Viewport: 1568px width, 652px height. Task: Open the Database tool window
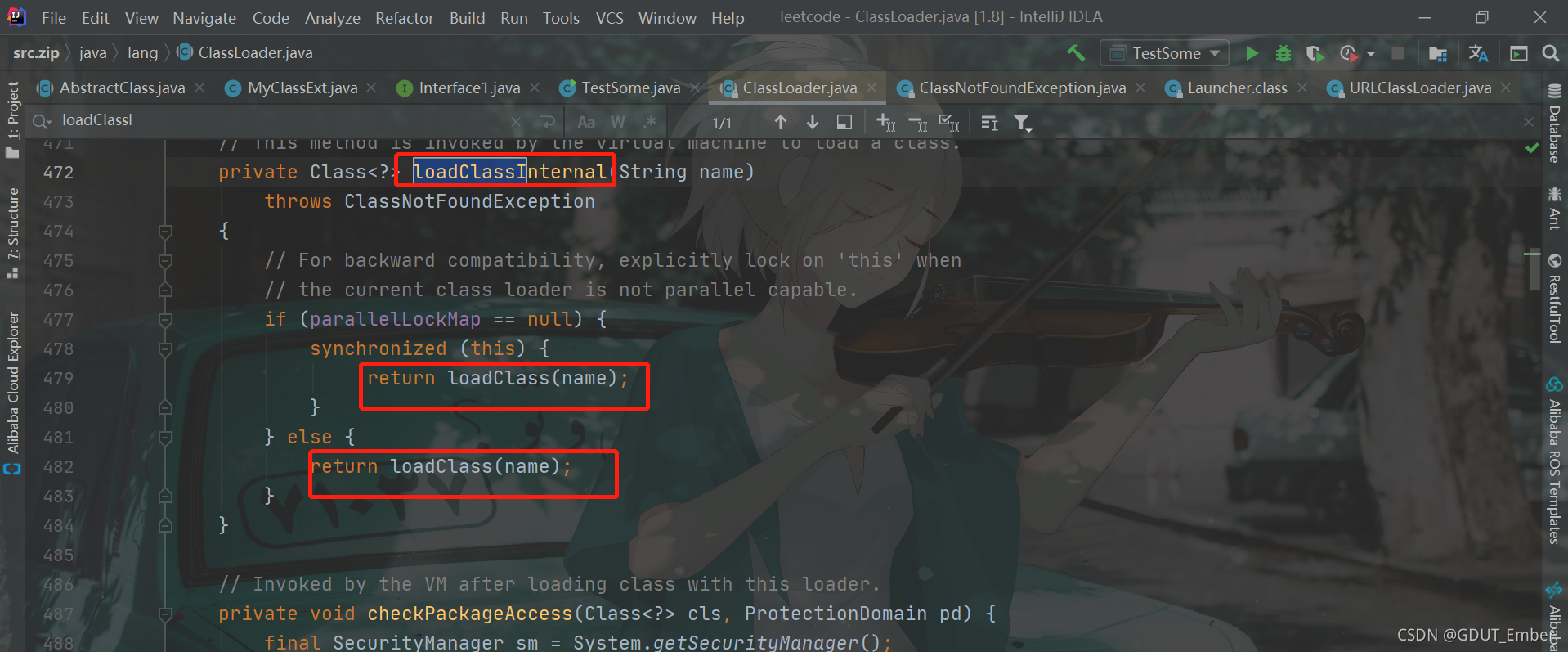(1554, 123)
